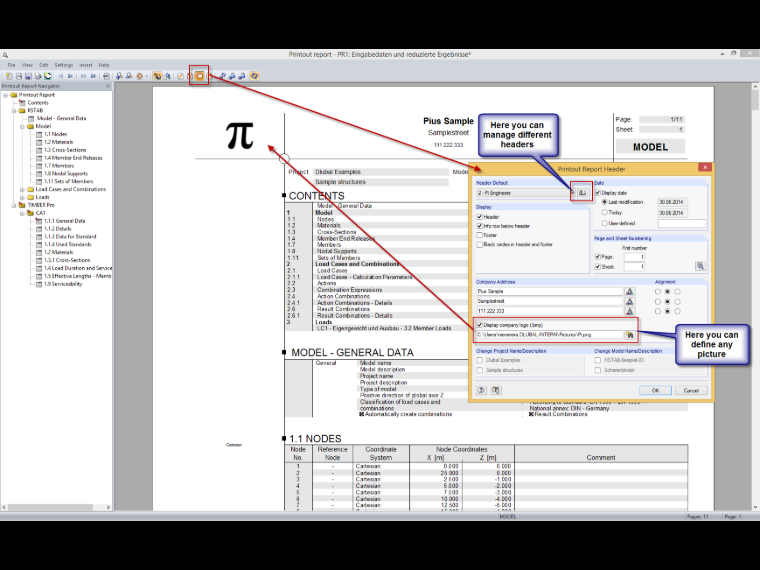Toggle Display company logo checkbox

479,325
